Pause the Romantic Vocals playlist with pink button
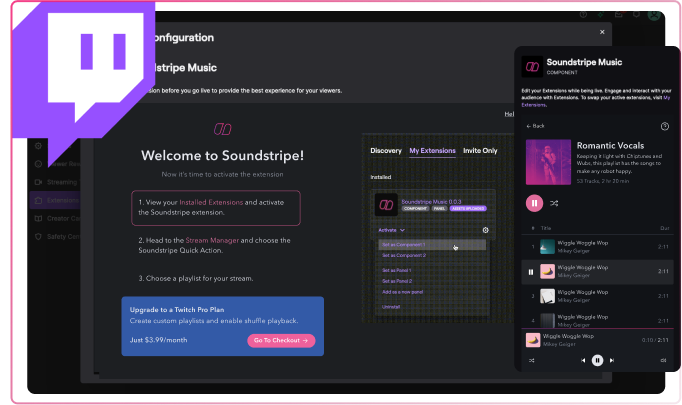Screen dimensions: 682x405 coord(535,203)
